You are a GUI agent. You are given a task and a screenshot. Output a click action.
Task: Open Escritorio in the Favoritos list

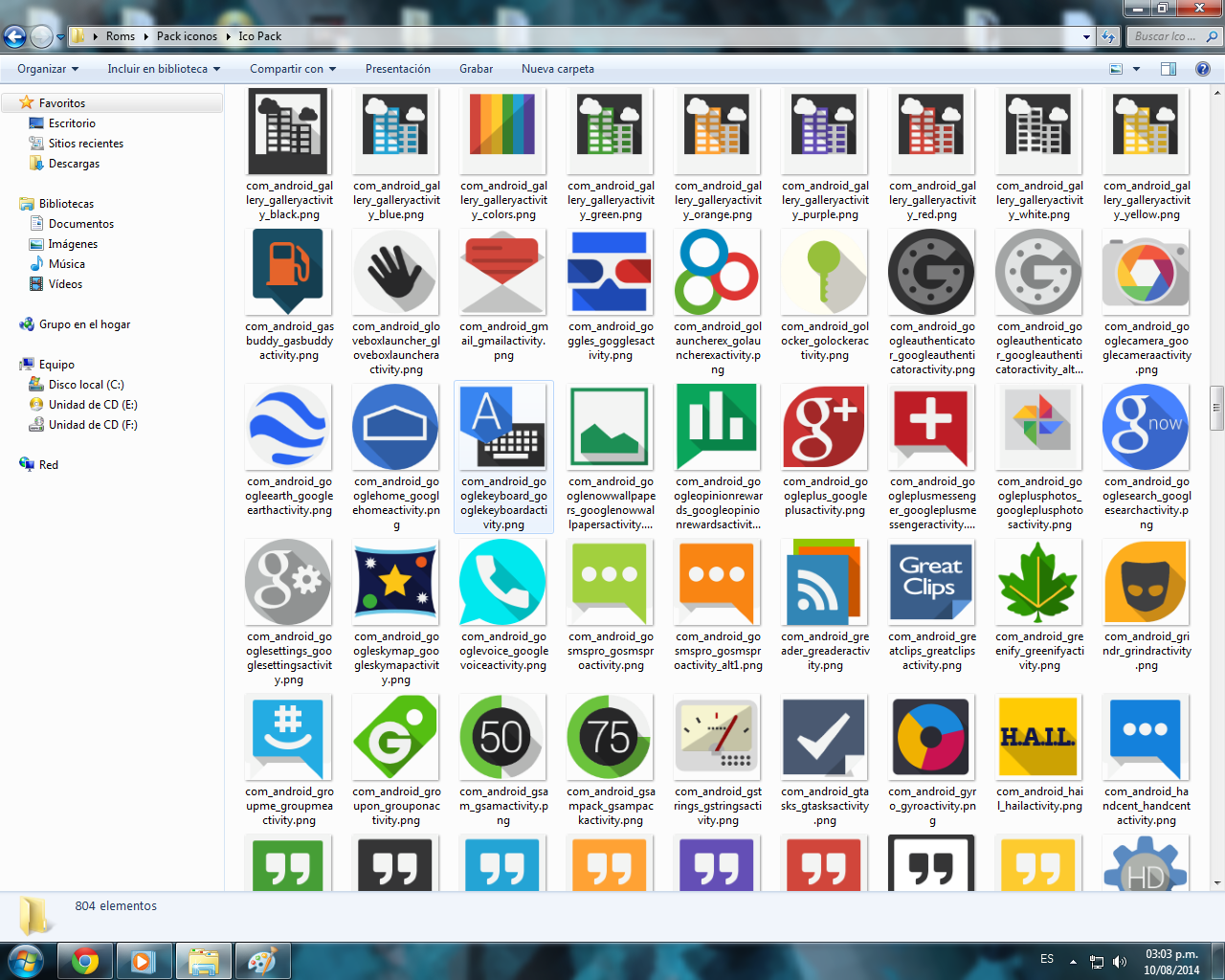(x=72, y=123)
